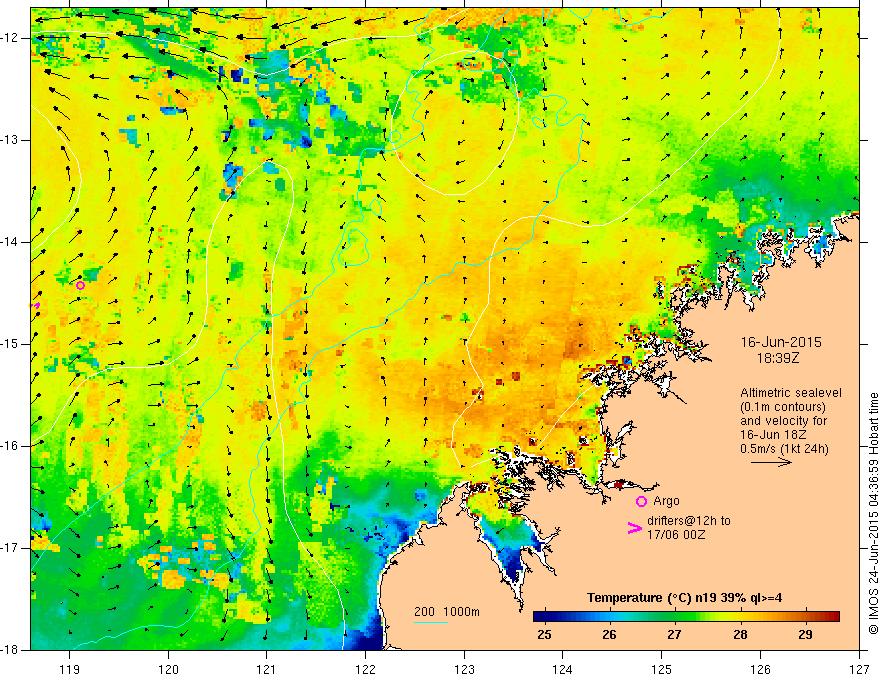Click the 'Temperature (°C) n19 39% ql>=4' title
The image size is (880, 680).
point(685,598)
